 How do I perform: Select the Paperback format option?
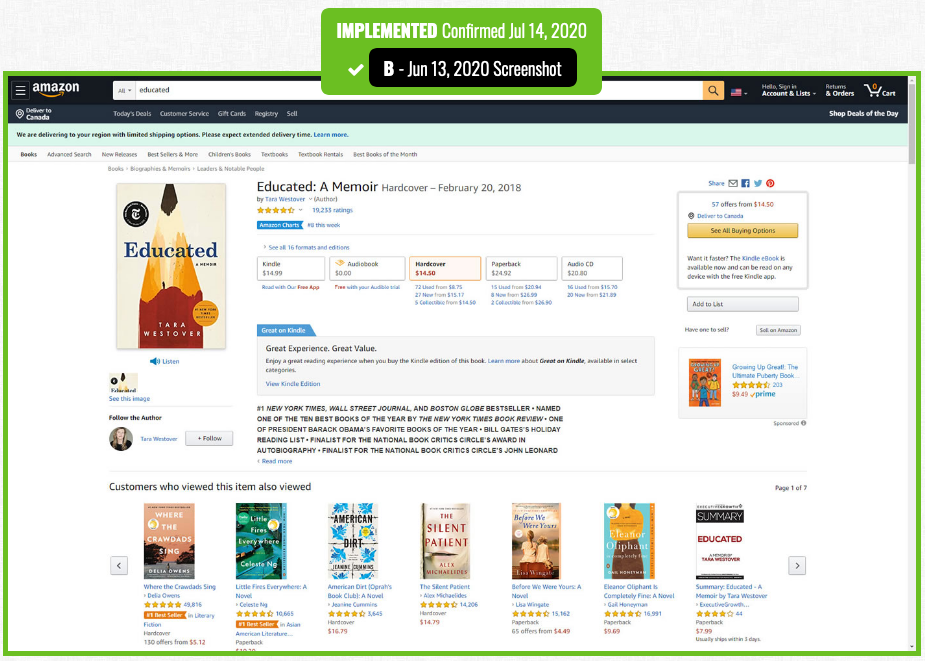pos(521,269)
